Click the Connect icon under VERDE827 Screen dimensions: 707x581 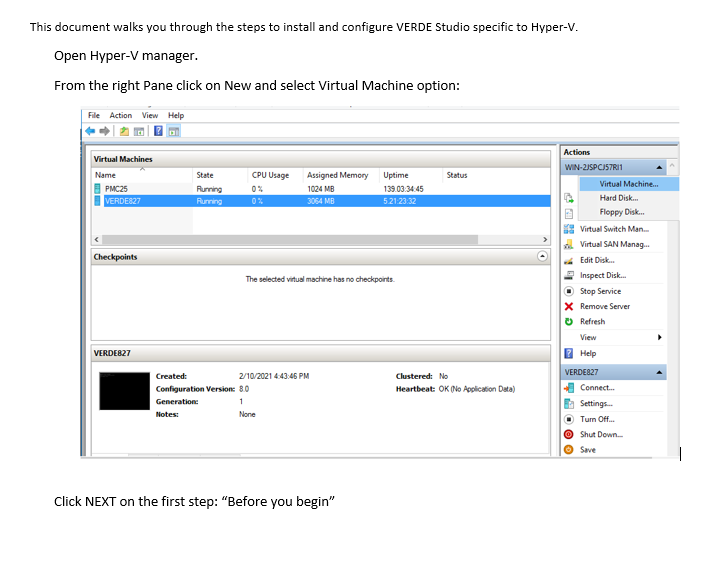point(569,388)
